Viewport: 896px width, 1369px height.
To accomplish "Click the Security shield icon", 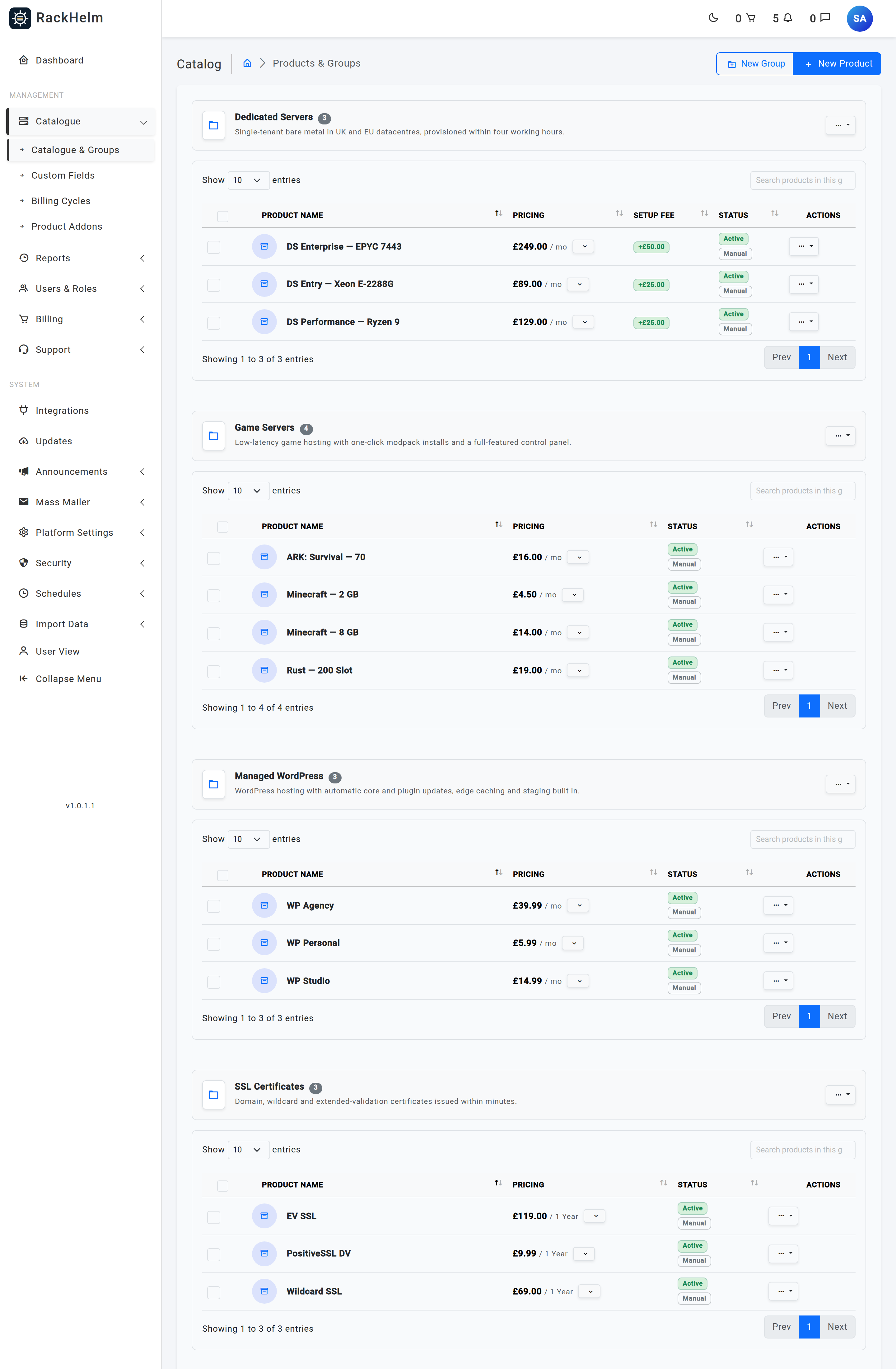I will (24, 563).
